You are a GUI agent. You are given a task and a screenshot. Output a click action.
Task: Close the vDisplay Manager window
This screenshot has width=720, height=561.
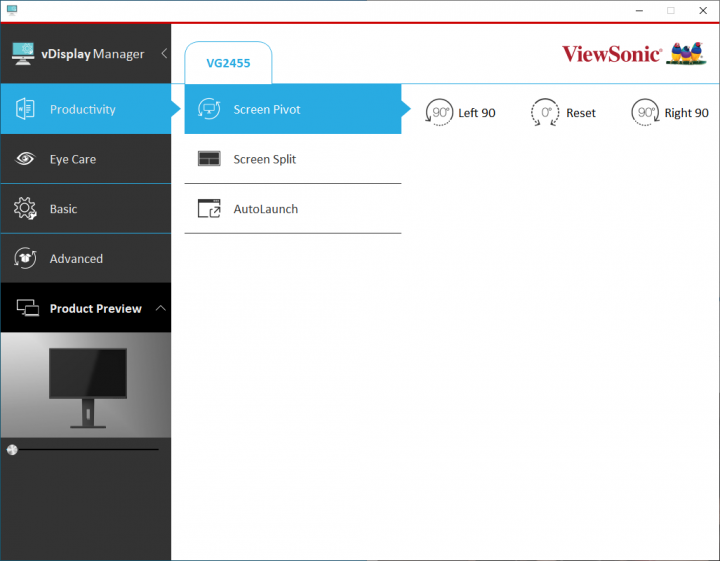click(x=703, y=10)
